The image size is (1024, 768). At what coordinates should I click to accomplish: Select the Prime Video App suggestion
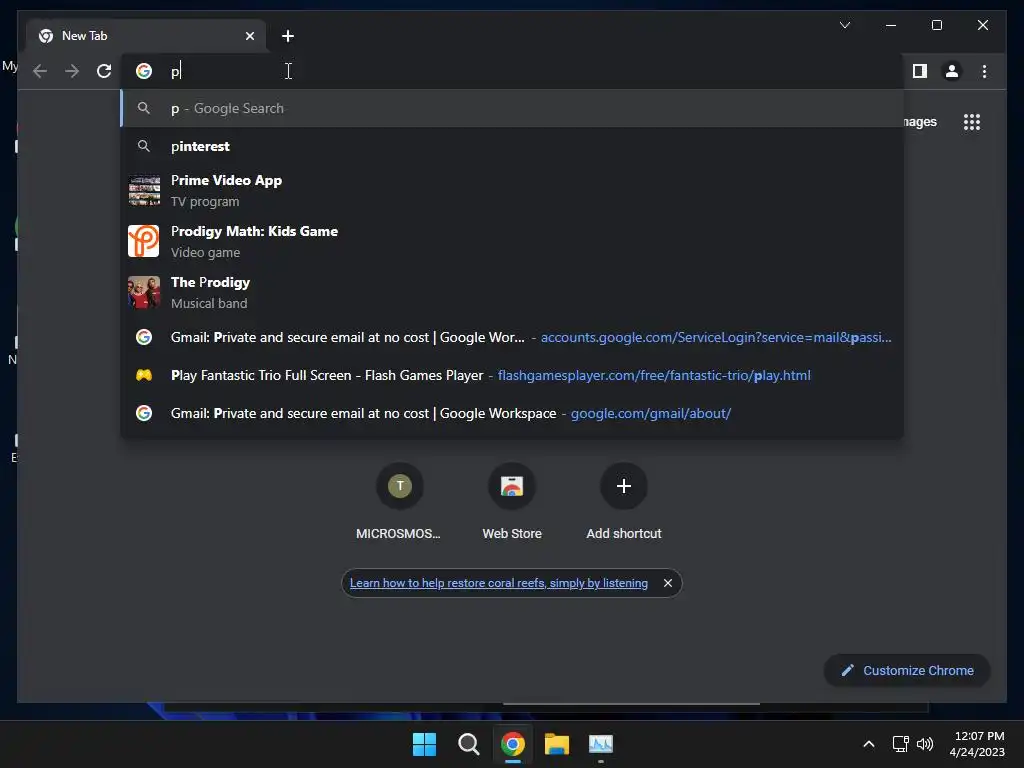pos(512,191)
